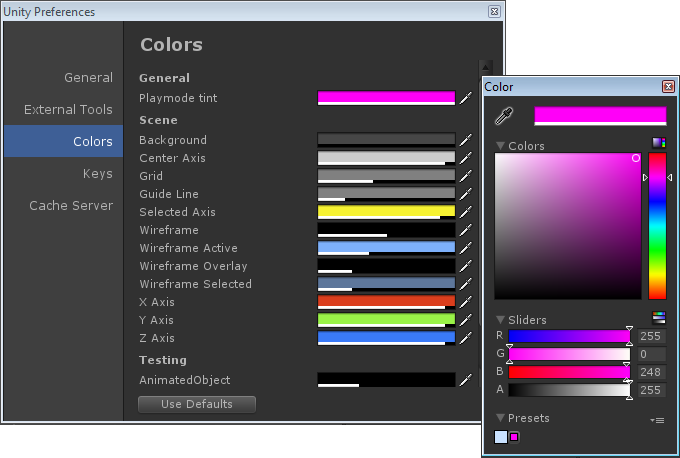680x458 pixels.
Task: Collapse the Sliders section
Action: (x=501, y=320)
